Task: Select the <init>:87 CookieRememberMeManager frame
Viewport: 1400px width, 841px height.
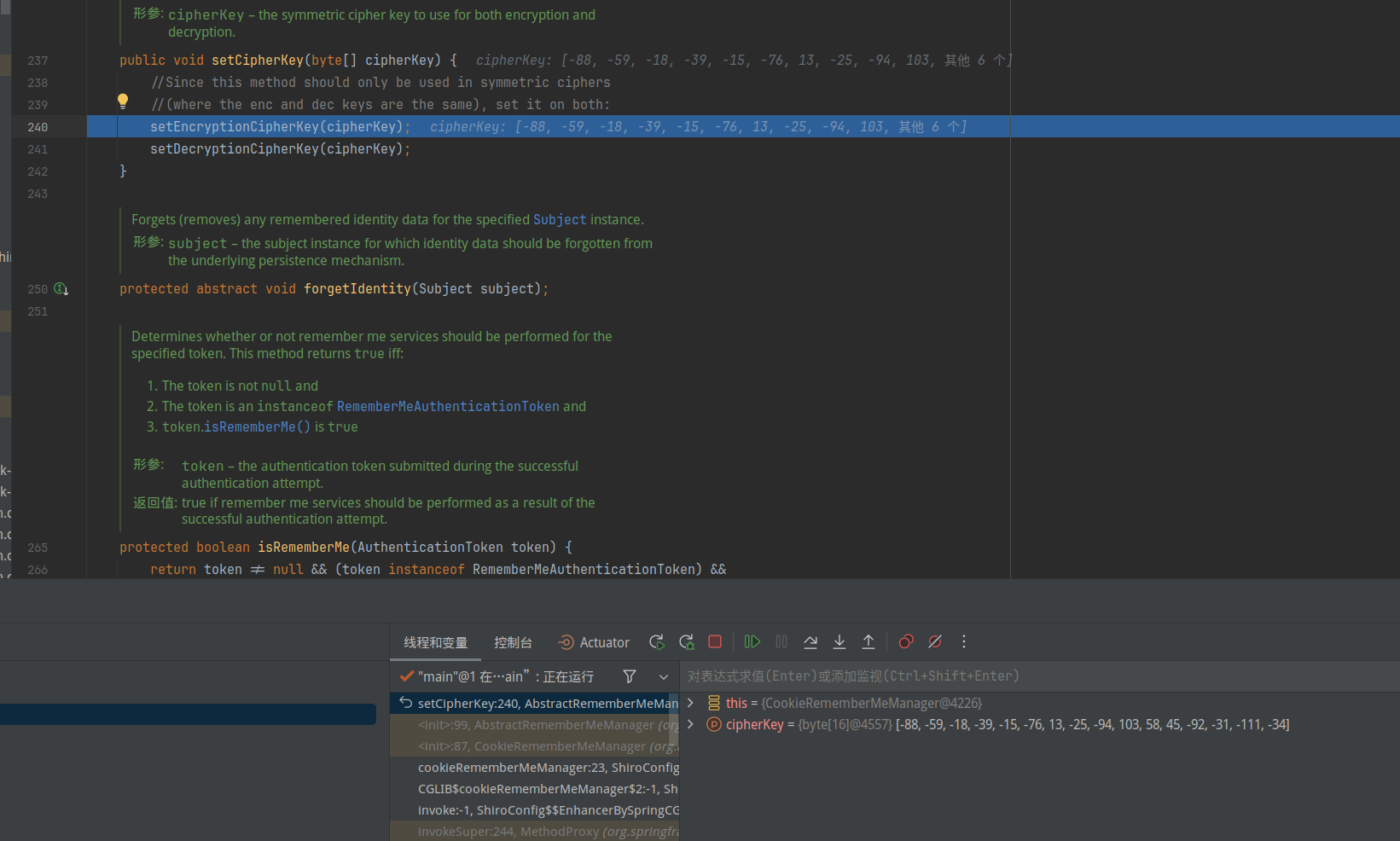Action: click(x=535, y=746)
